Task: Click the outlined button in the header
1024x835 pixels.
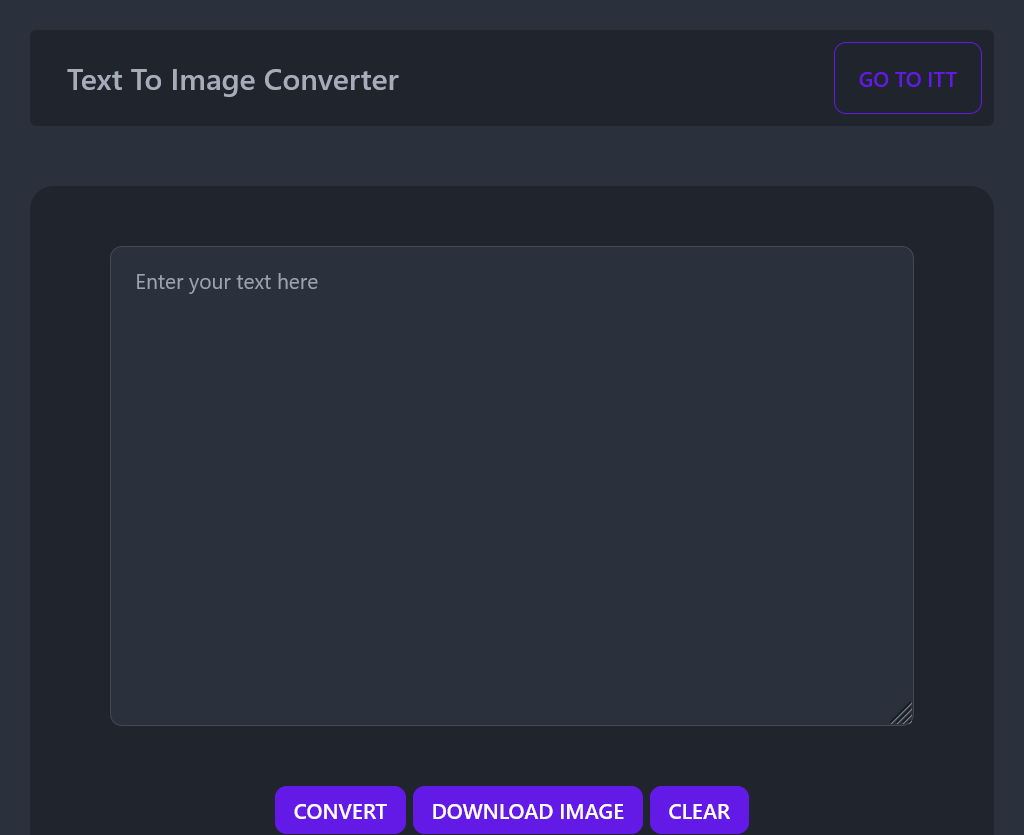Action: click(x=908, y=78)
